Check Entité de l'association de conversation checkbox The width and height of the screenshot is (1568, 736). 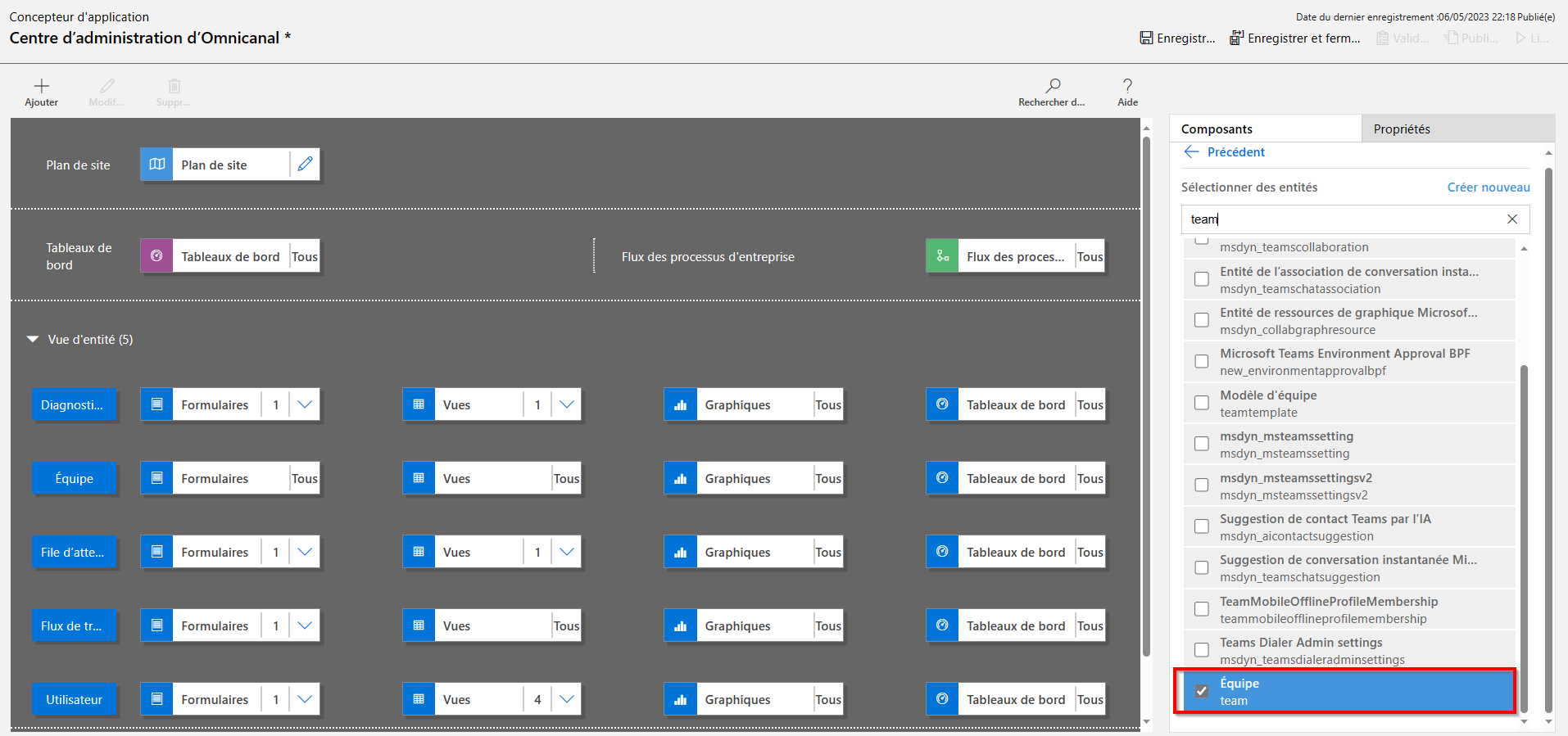(1202, 279)
